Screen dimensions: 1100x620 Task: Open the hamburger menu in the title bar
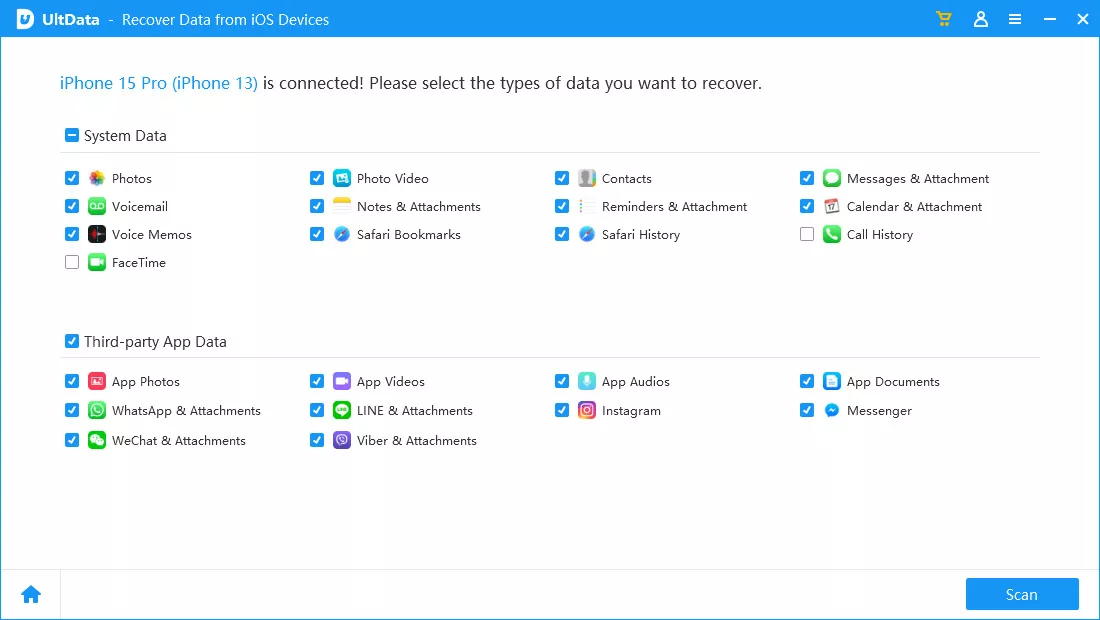[x=1015, y=19]
